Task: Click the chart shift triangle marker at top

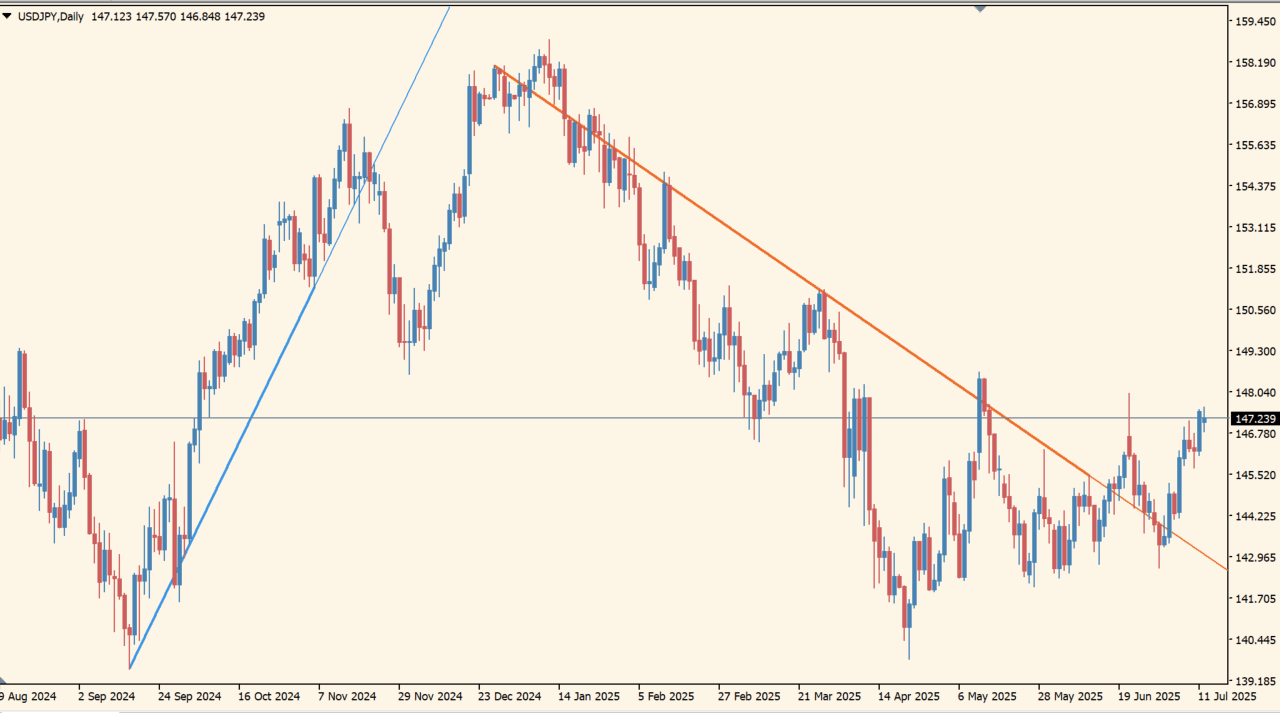Action: tap(980, 8)
